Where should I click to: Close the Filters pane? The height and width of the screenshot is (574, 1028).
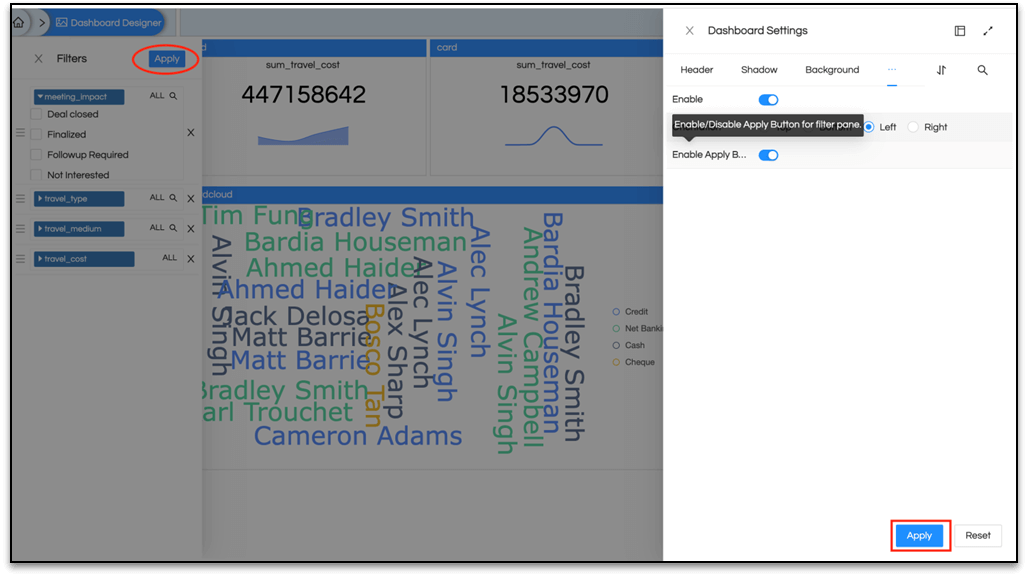pos(39,59)
